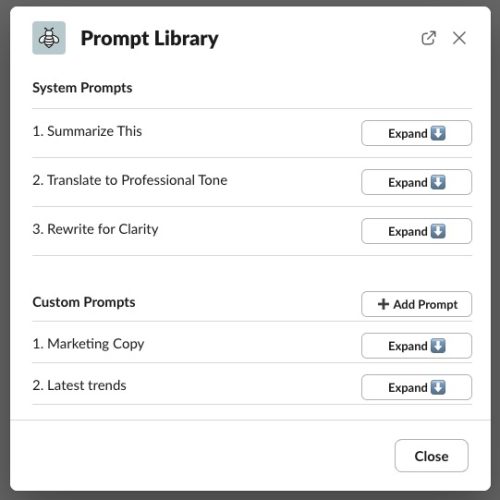Click blue down-arrow icon in Summarize This row
Viewport: 500px width, 500px height.
click(438, 133)
